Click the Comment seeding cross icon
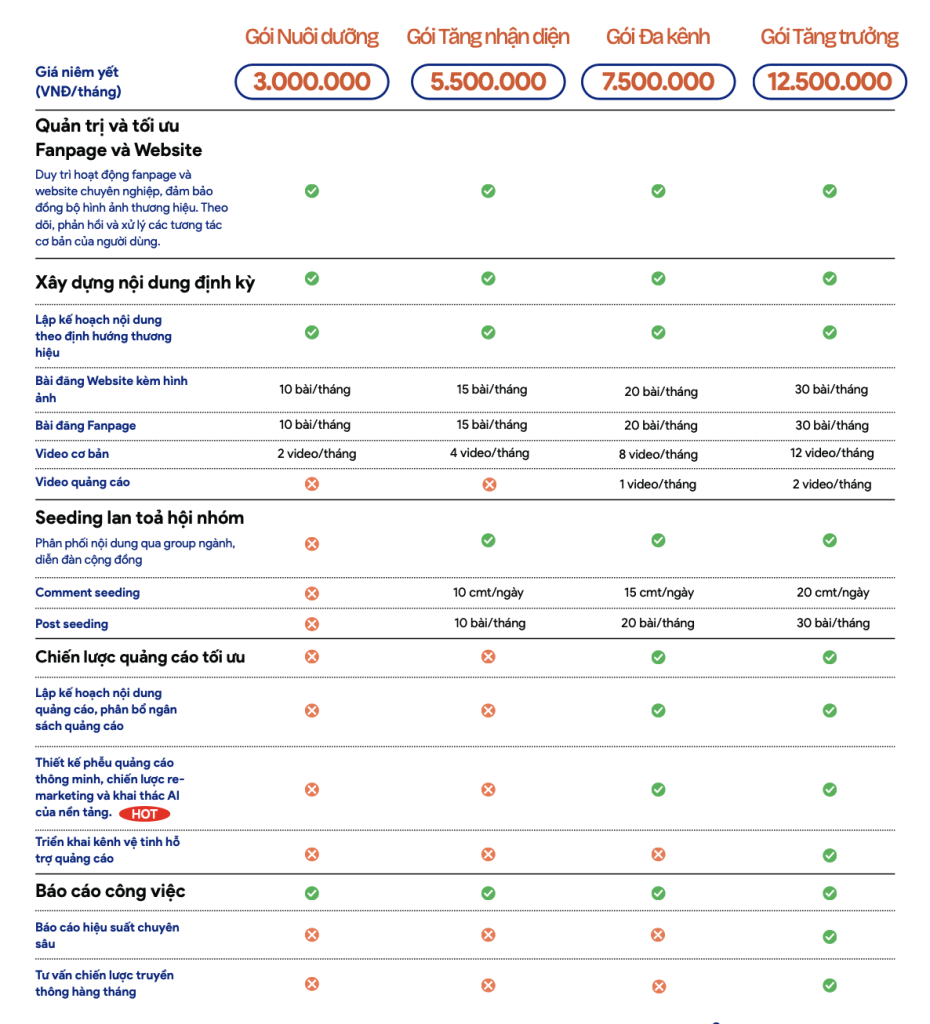930x1024 pixels. click(312, 593)
